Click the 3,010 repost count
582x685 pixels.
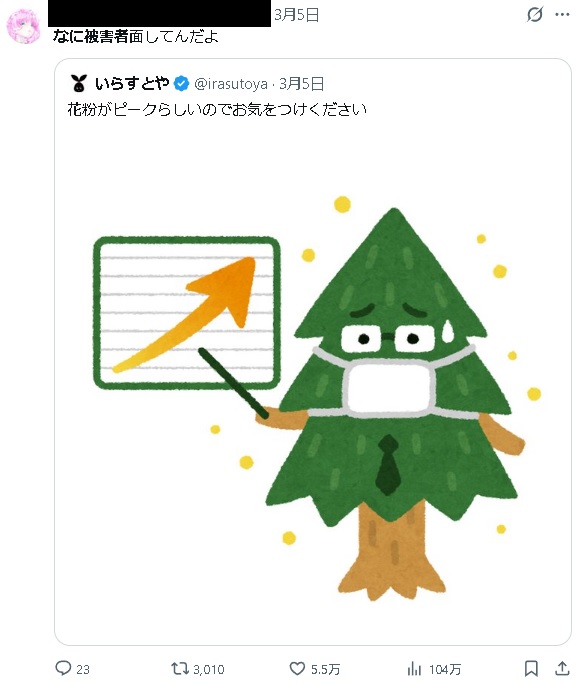[209, 669]
